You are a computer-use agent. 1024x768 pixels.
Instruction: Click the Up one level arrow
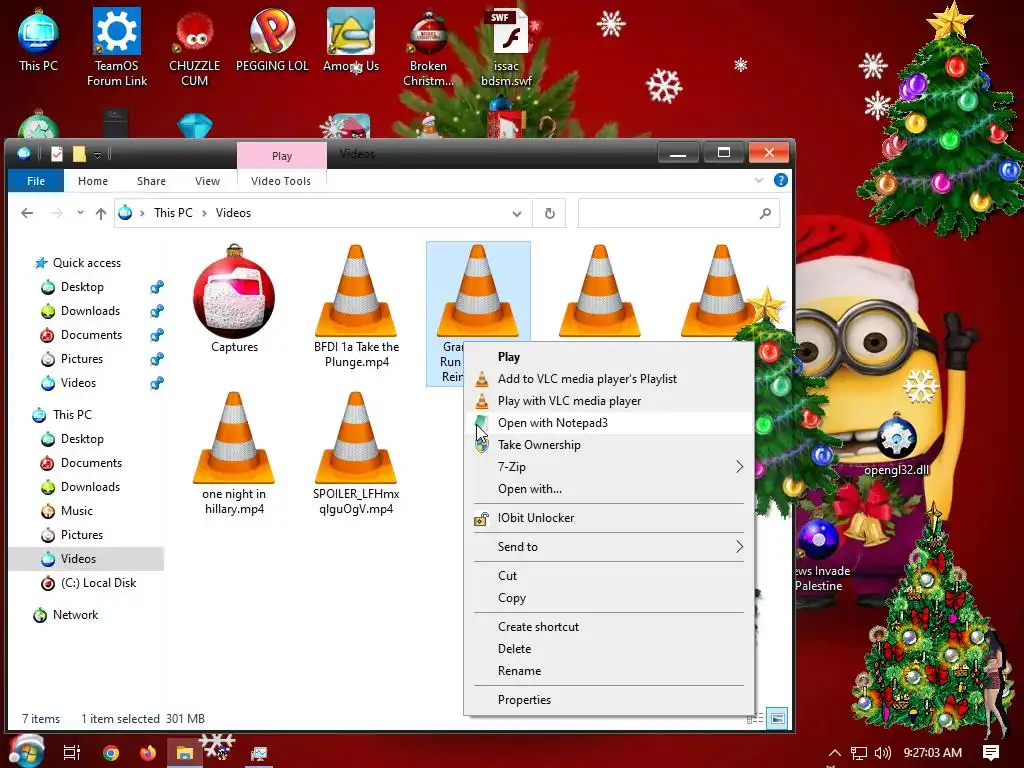(x=101, y=213)
